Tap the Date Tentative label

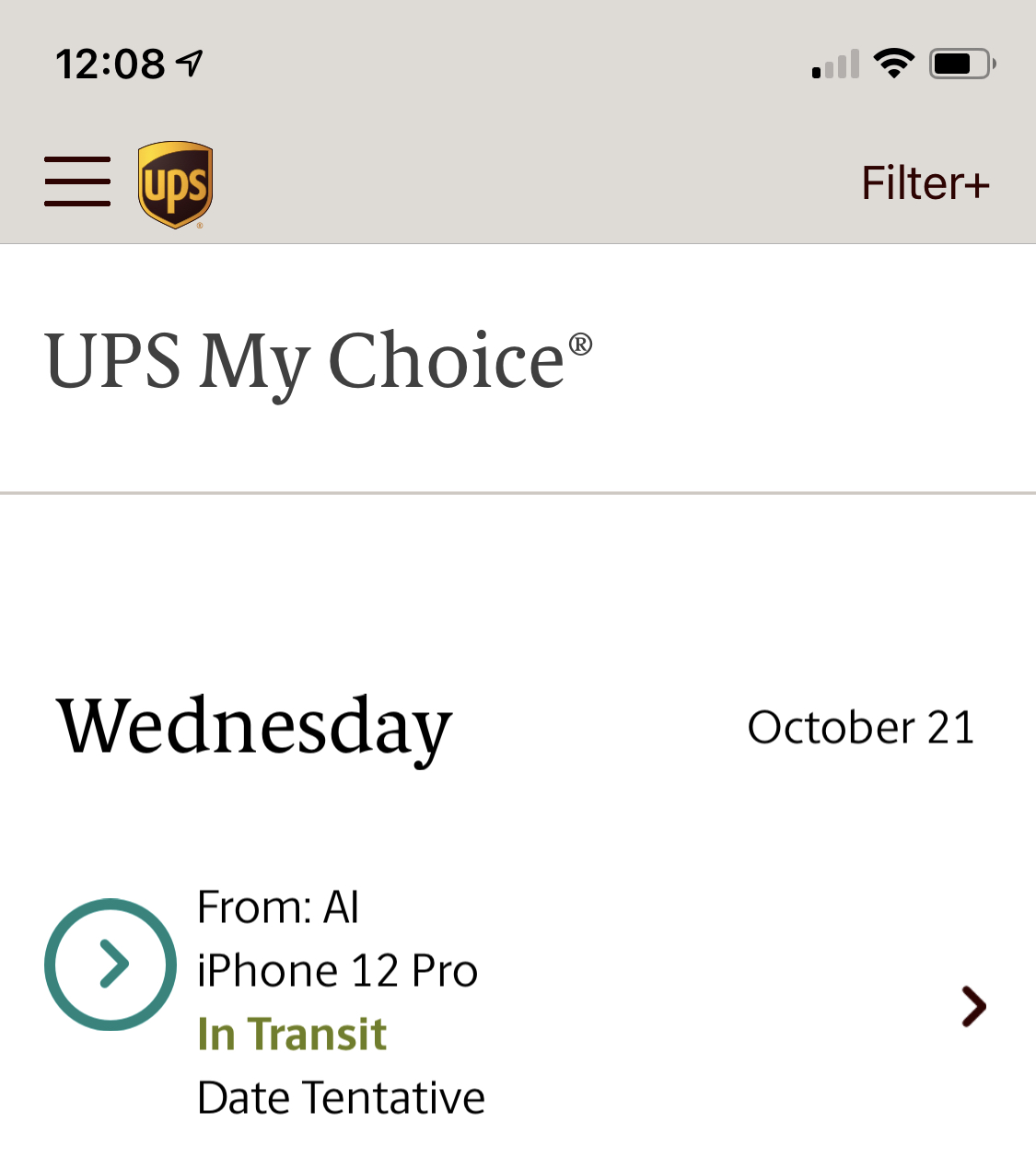click(341, 1097)
